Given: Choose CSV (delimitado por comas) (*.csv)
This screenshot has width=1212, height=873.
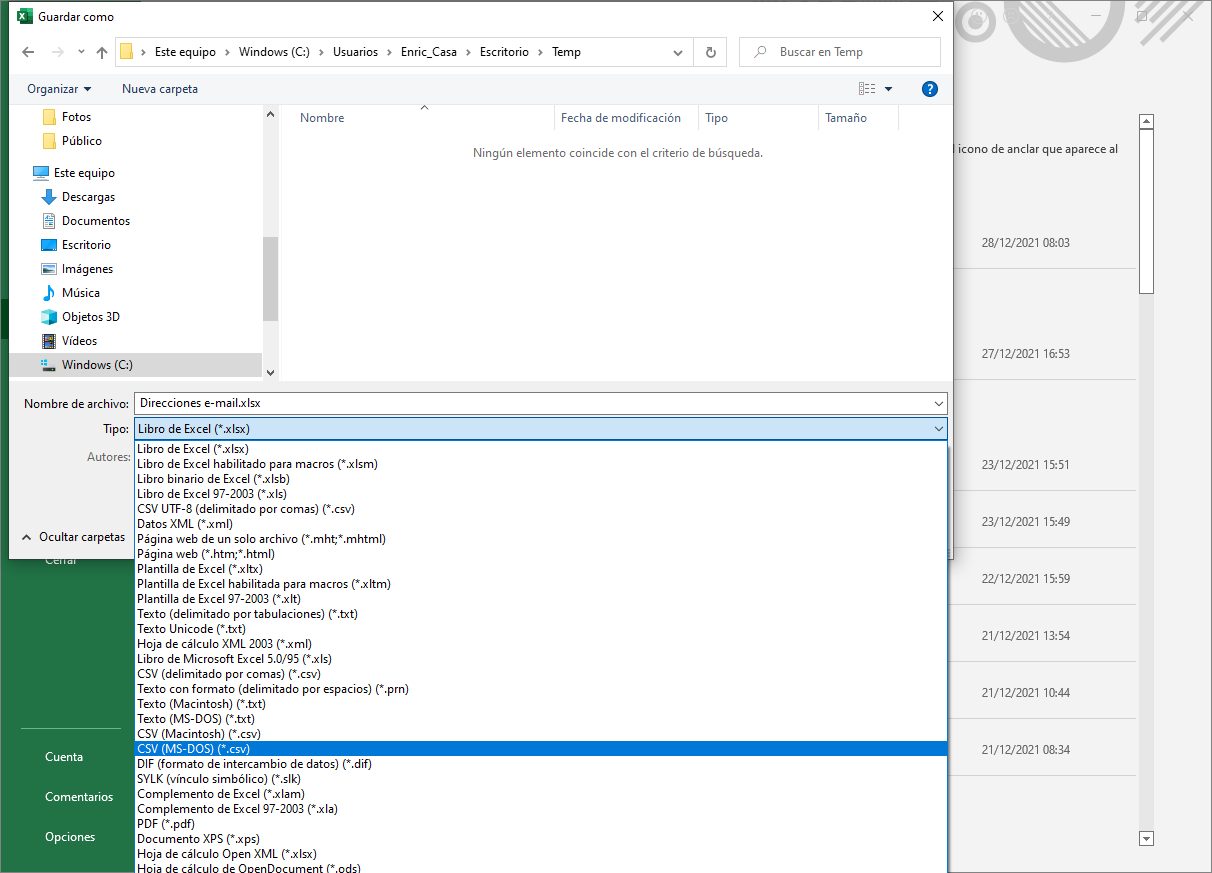Looking at the screenshot, I should coord(541,674).
